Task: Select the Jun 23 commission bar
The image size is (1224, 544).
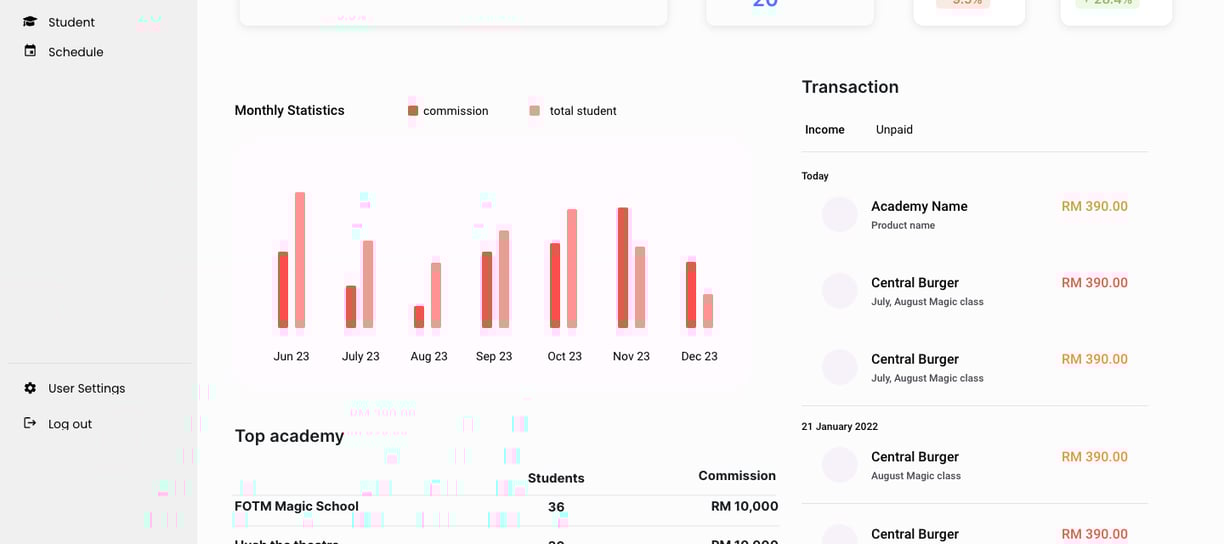Action: click(283, 290)
